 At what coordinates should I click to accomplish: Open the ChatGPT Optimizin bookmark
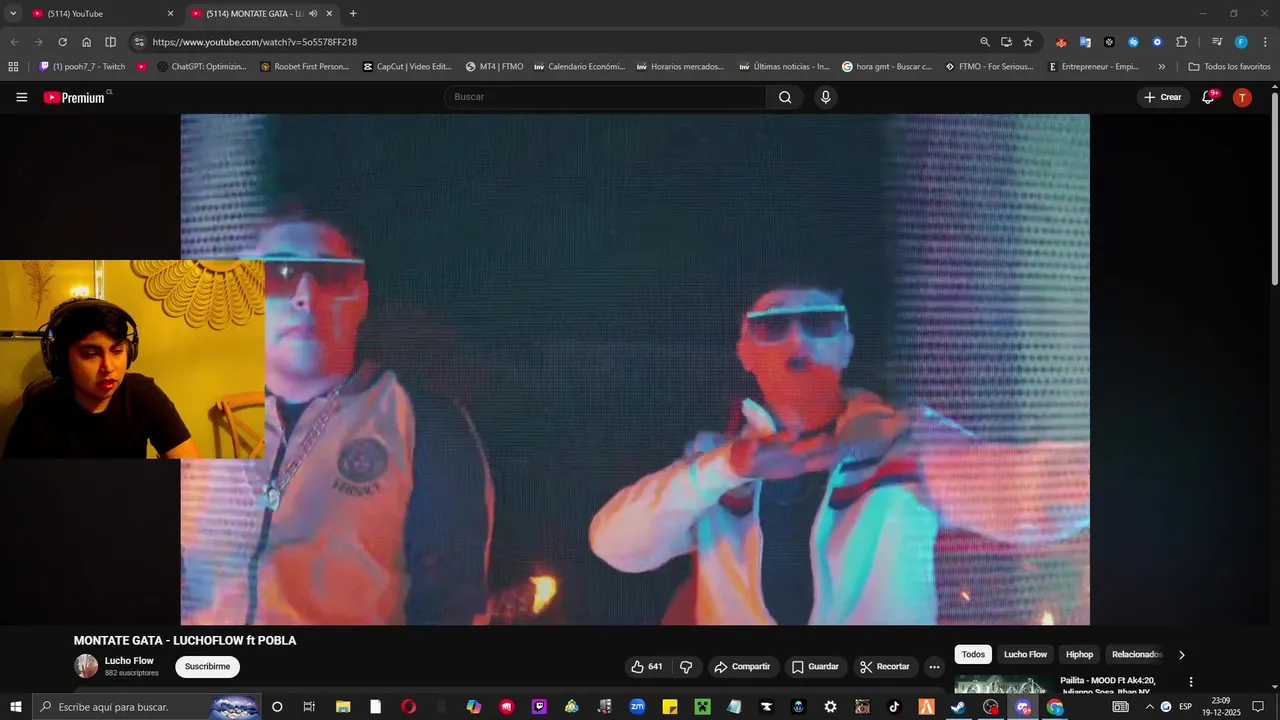[x=202, y=67]
